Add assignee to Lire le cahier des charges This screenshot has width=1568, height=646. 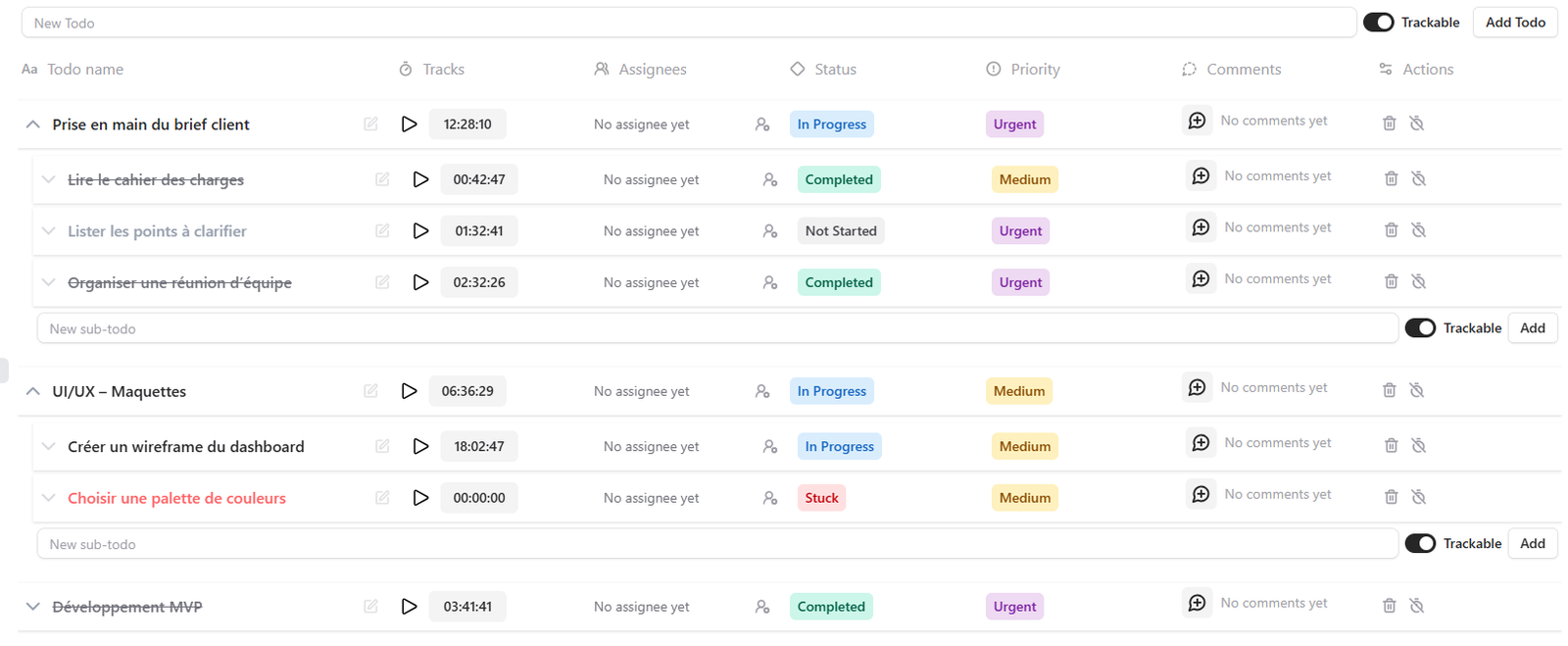[x=770, y=179]
